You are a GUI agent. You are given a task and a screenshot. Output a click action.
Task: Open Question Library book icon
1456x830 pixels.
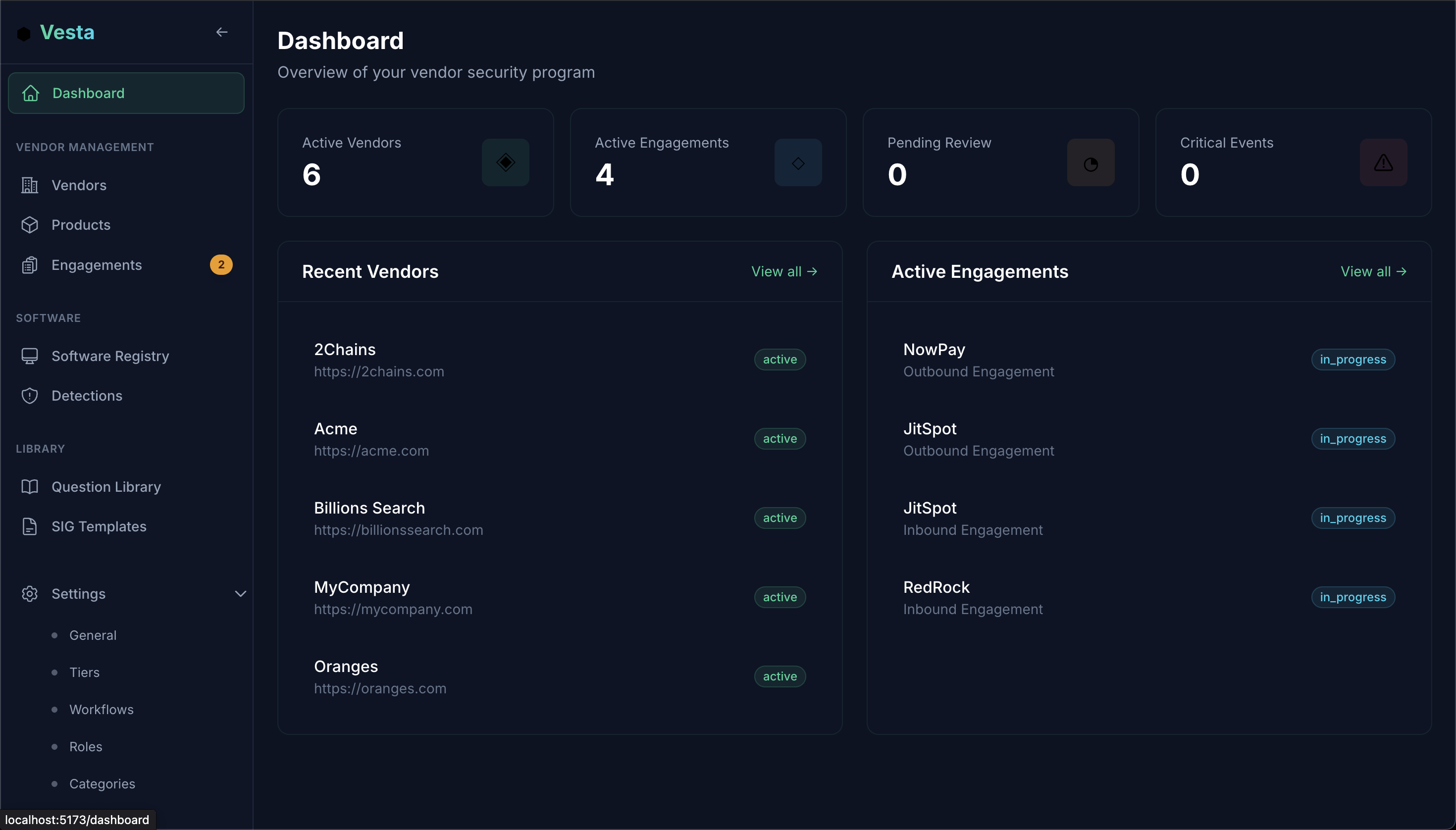point(30,486)
